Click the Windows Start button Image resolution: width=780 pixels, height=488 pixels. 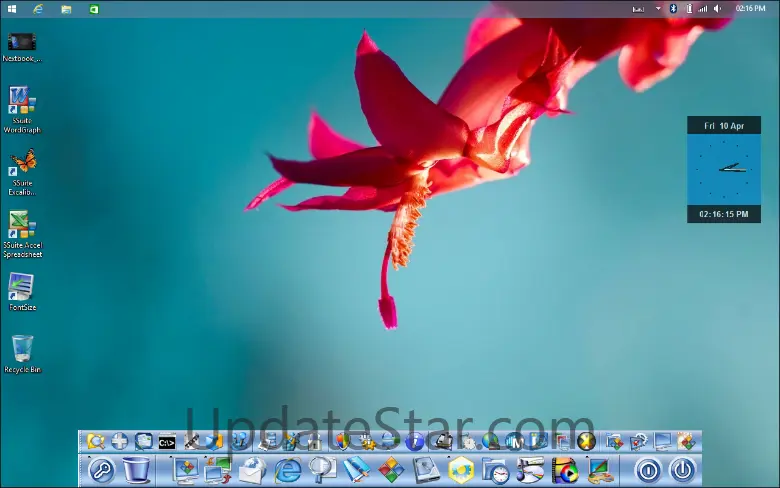pyautogui.click(x=12, y=8)
